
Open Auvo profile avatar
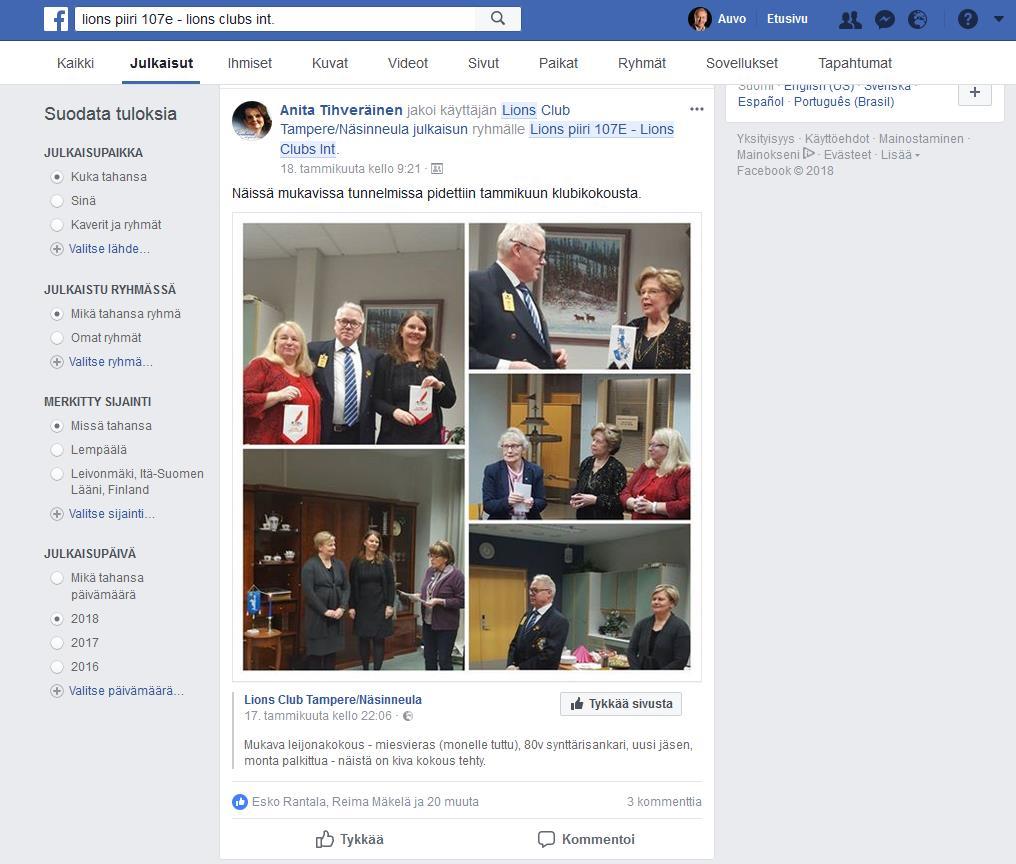coord(699,19)
